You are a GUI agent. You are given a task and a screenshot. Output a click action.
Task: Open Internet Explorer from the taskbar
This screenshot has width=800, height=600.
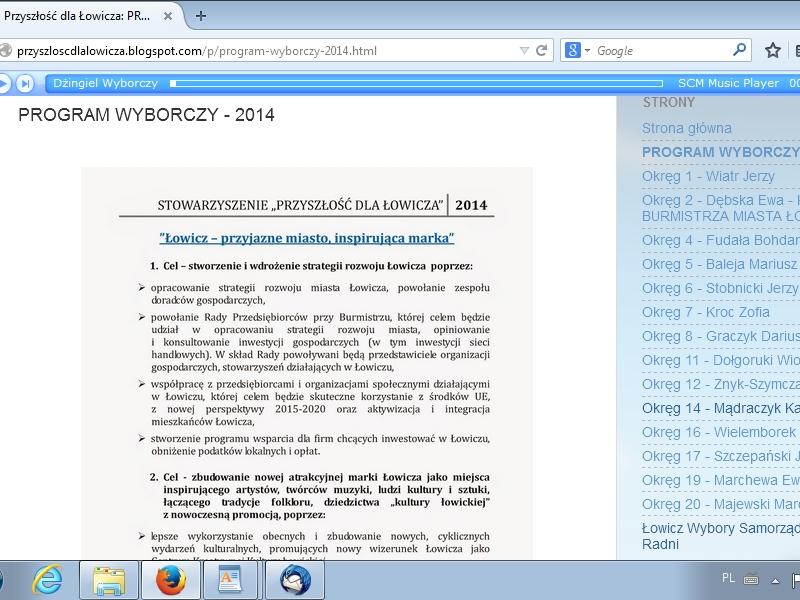[47, 580]
